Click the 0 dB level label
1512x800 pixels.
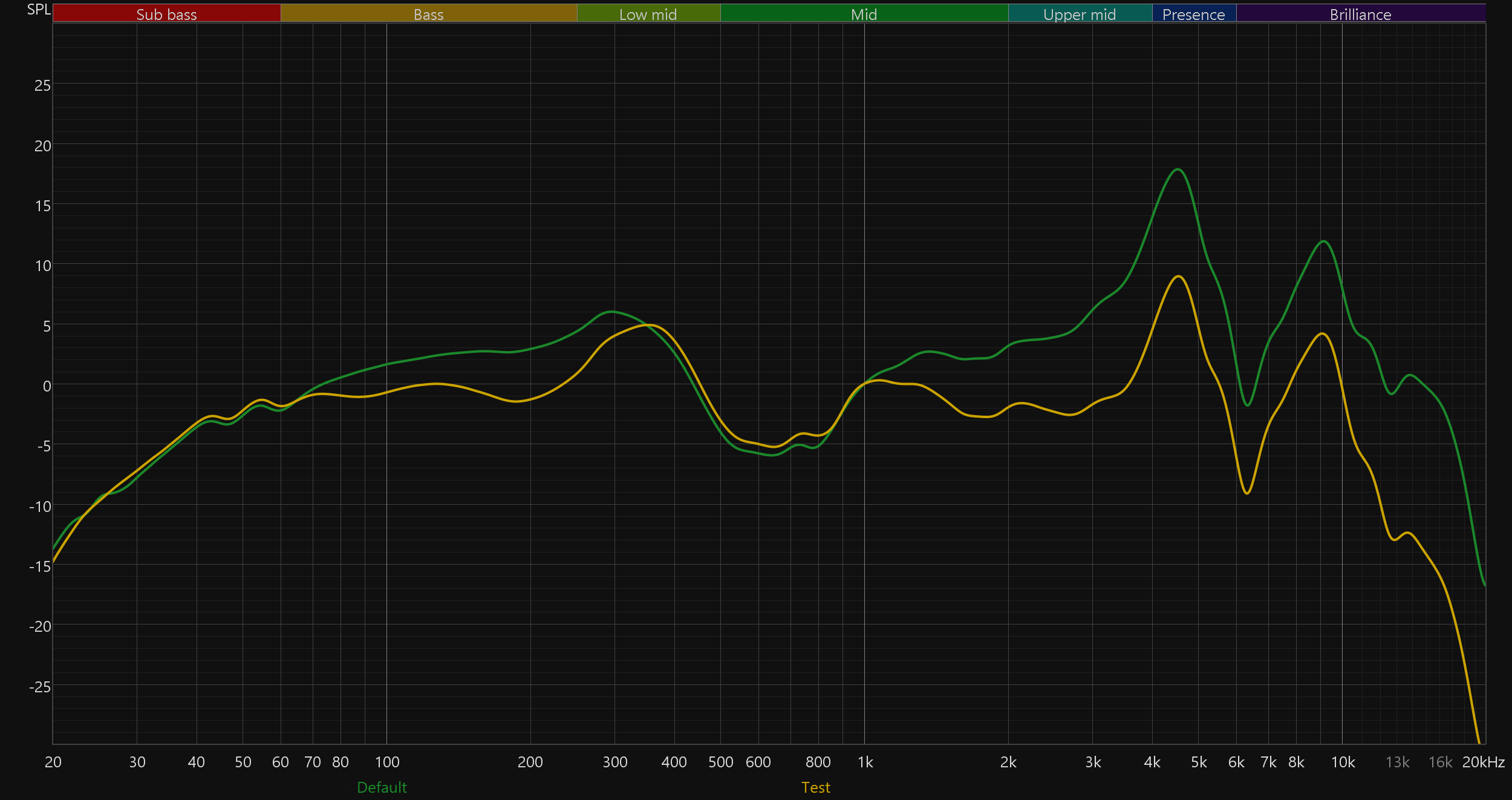[47, 386]
